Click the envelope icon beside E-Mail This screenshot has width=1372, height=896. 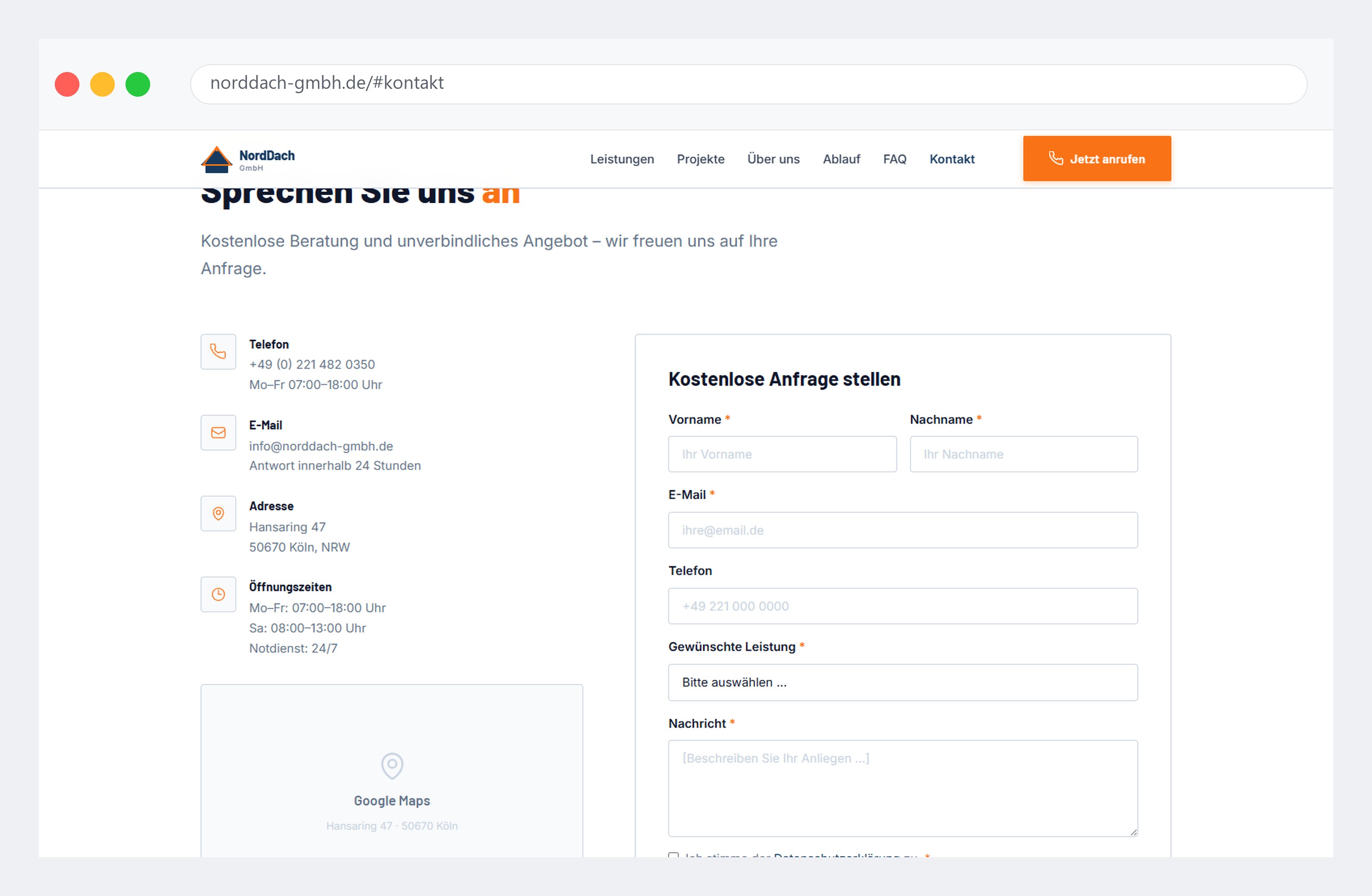point(218,432)
